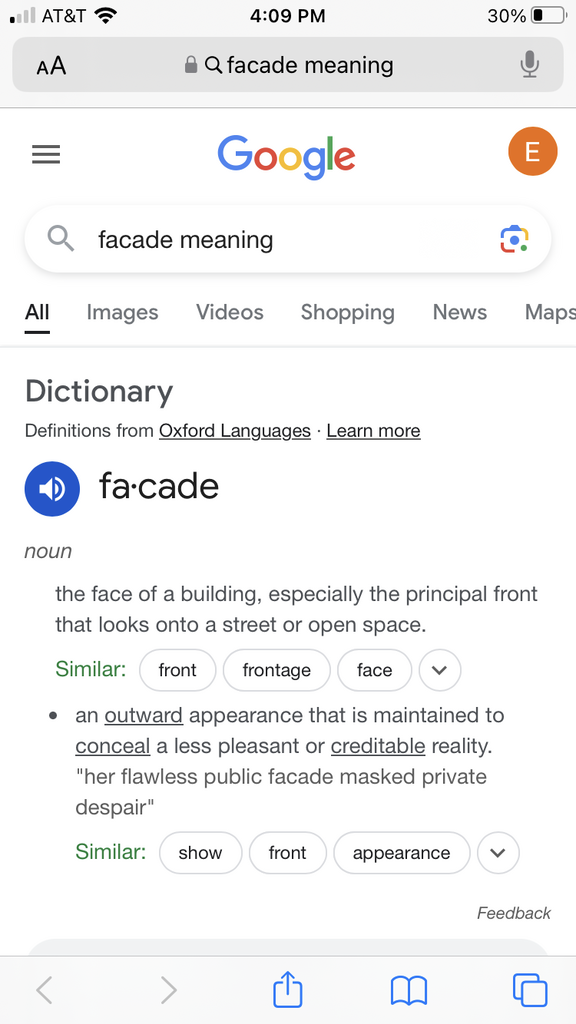Tap the AA reader options button

coord(51,65)
